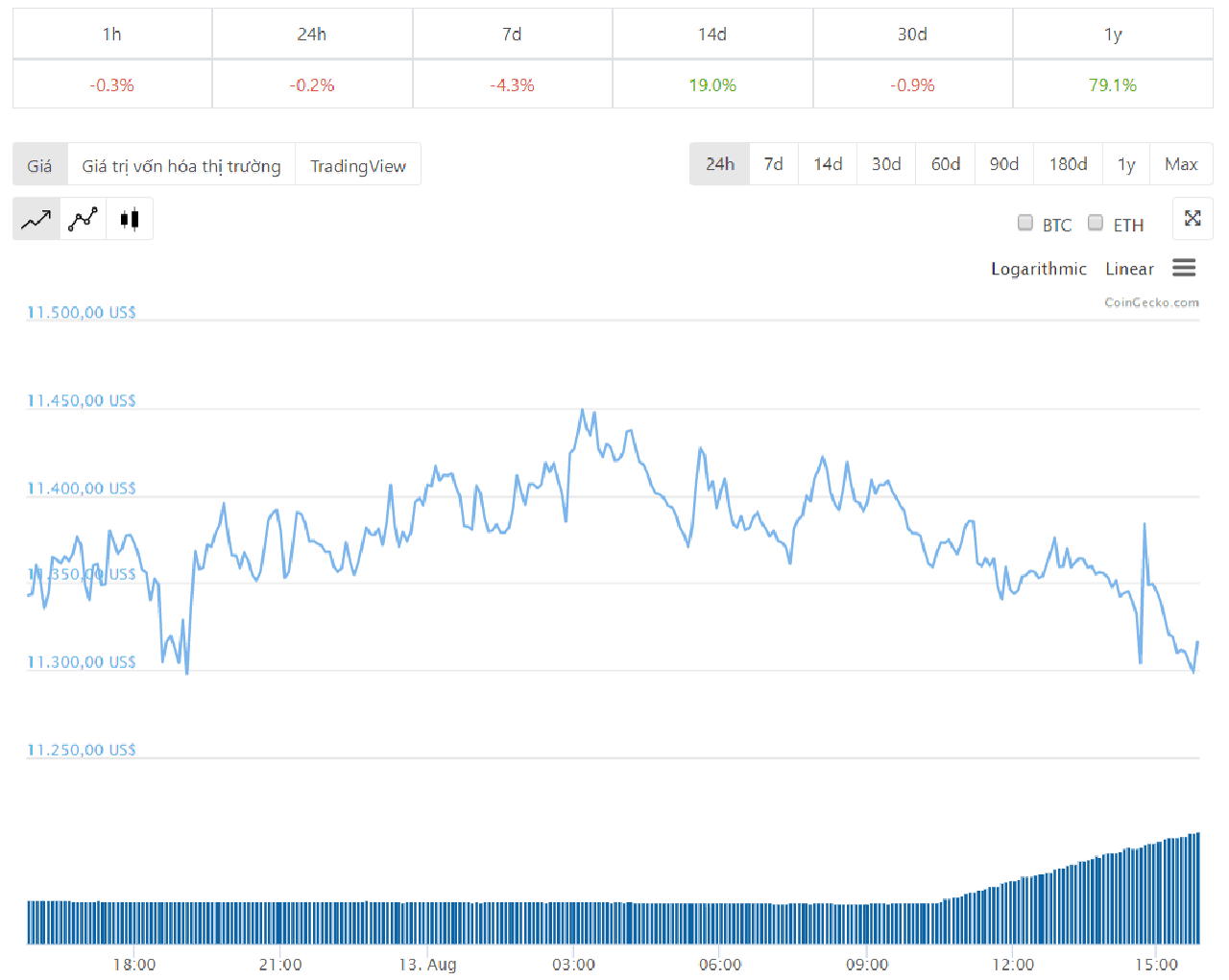This screenshot has height=980, width=1229.
Task: Click the -0.9% 30d change value
Action: click(x=912, y=85)
